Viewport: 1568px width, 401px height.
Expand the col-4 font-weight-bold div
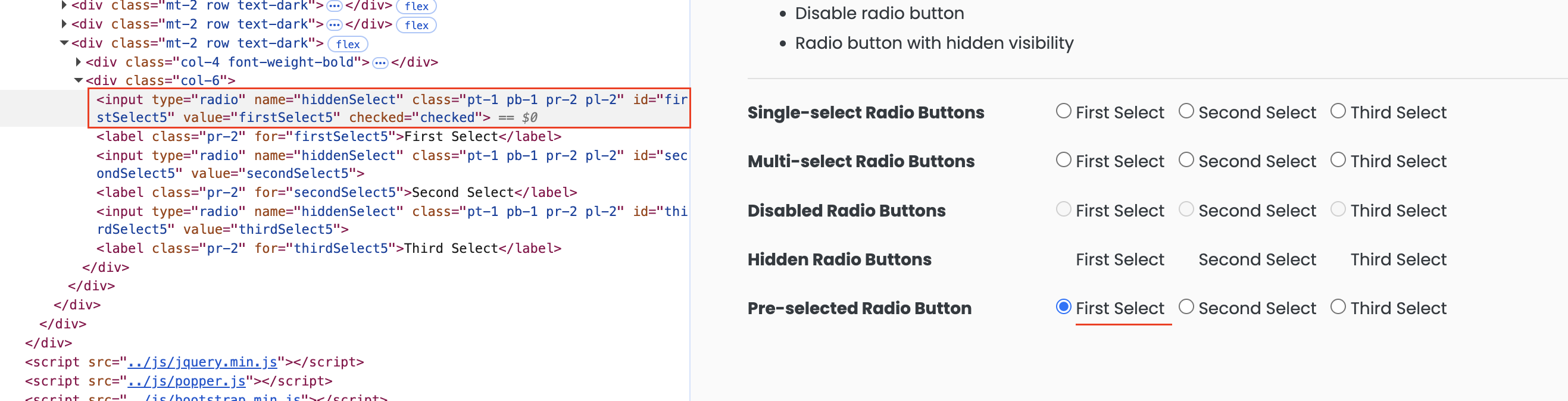pos(79,61)
